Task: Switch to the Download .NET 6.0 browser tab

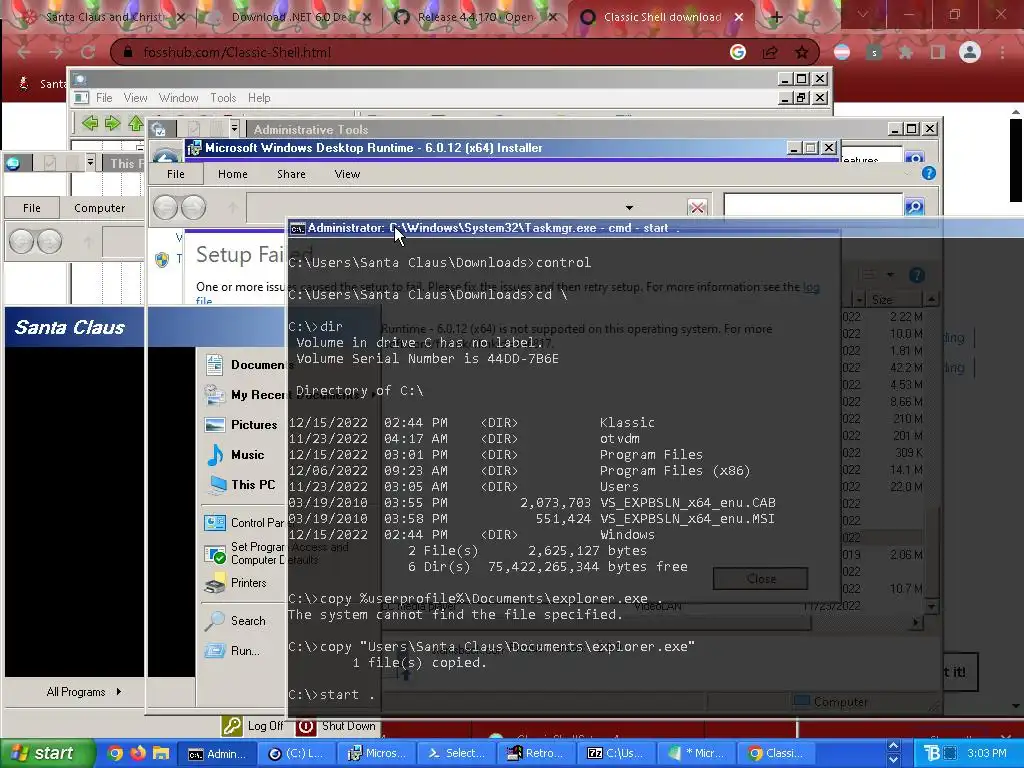Action: (x=291, y=17)
